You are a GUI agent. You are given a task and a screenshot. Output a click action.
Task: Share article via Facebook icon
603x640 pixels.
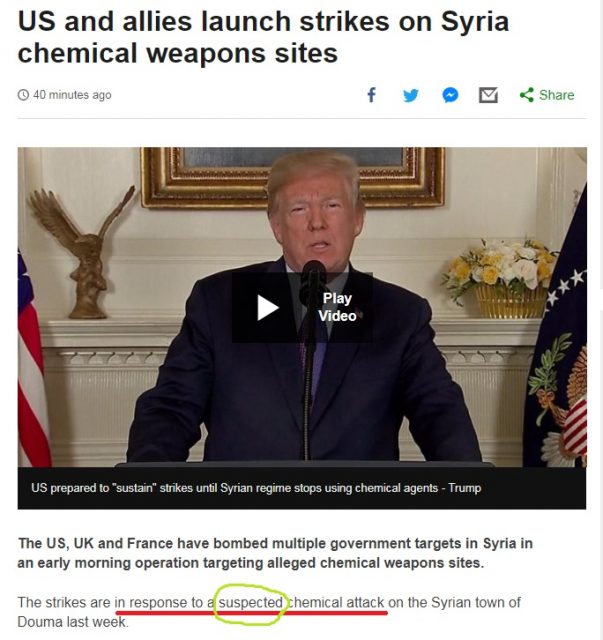coord(371,95)
